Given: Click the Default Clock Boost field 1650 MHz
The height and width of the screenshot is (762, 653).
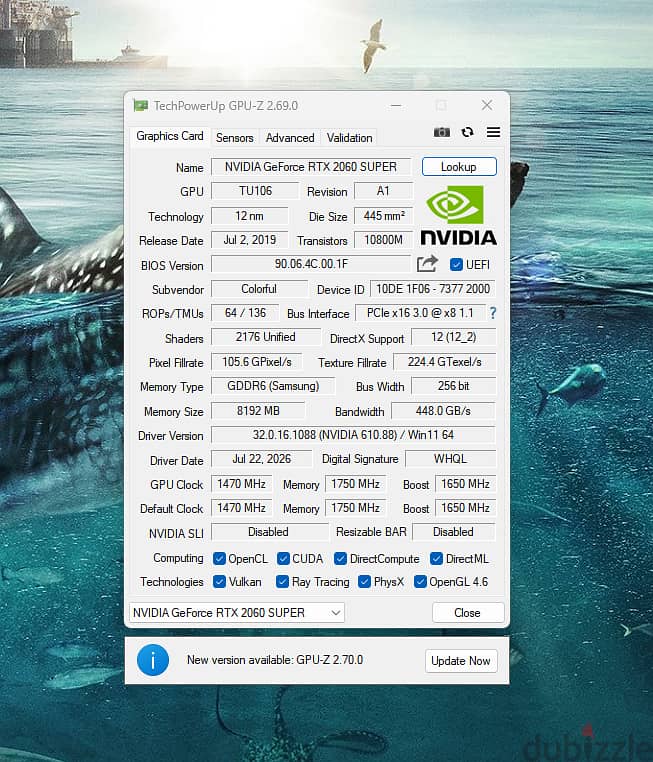Looking at the screenshot, I should (465, 508).
